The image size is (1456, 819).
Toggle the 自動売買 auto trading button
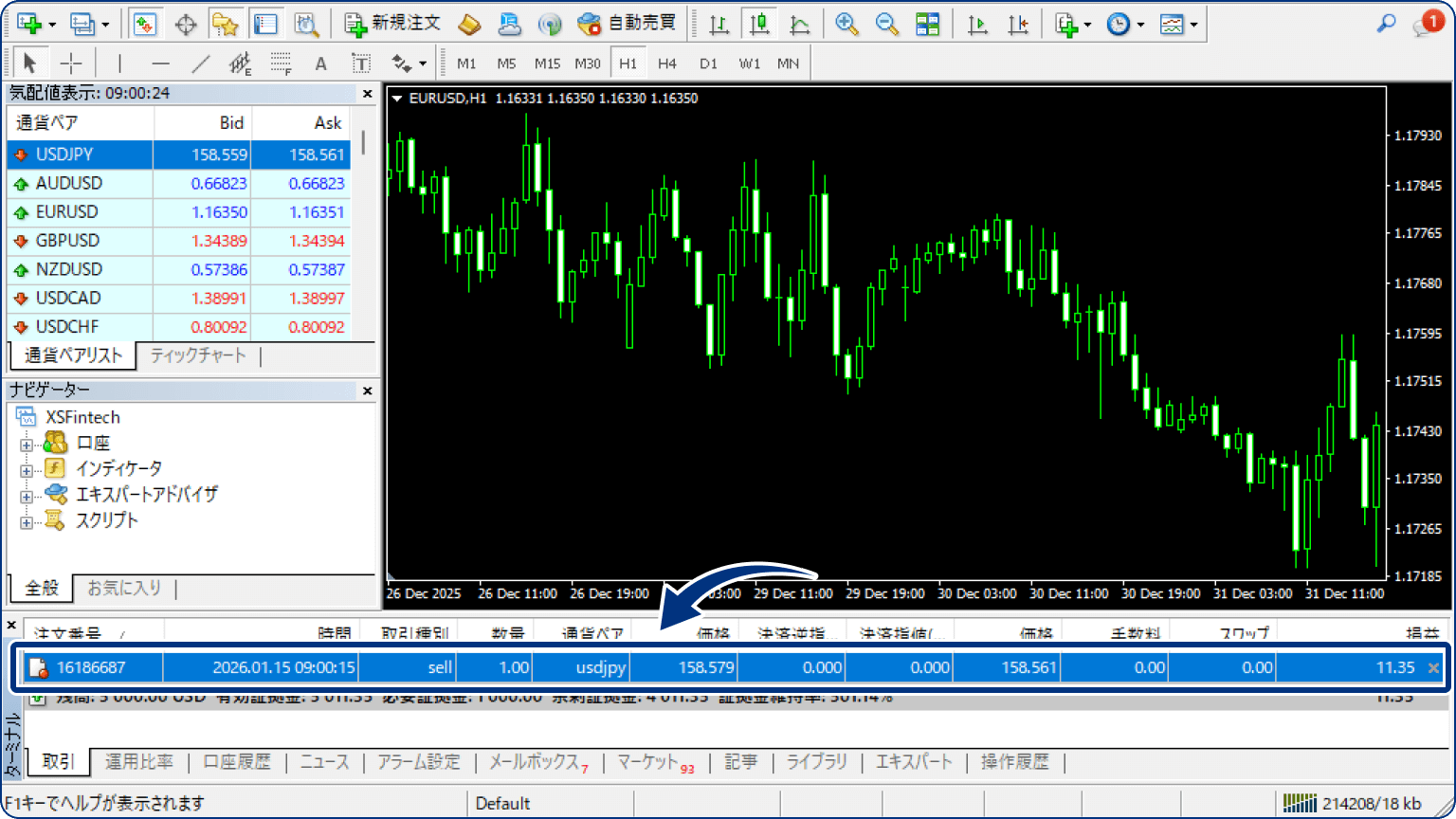627,24
